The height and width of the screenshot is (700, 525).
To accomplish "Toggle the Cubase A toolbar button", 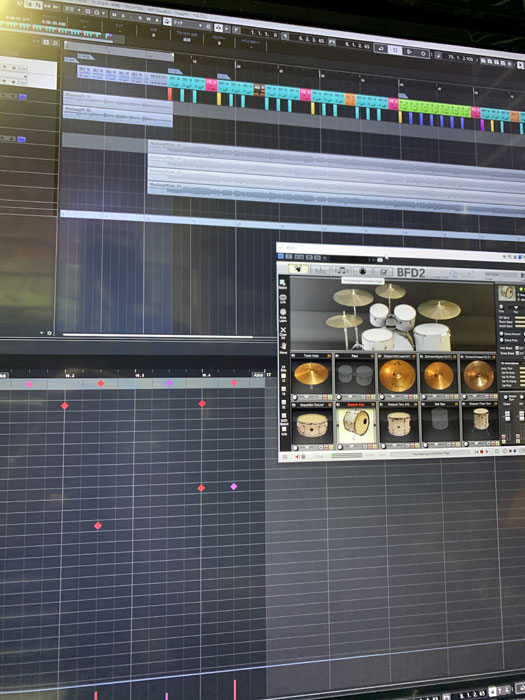I will (157, 20).
